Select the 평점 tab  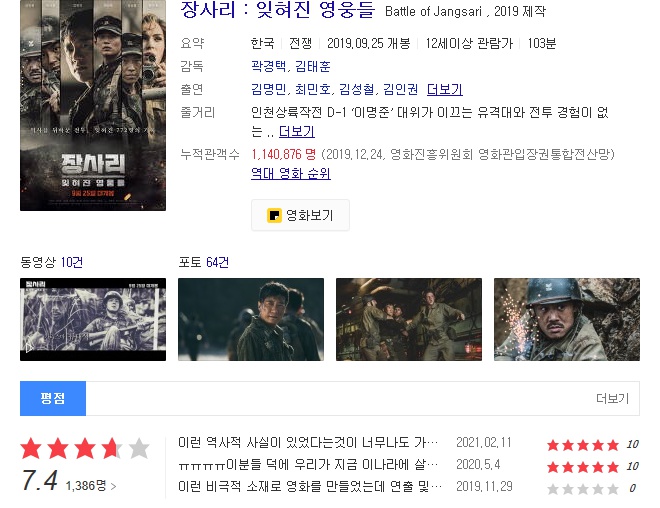click(x=53, y=399)
